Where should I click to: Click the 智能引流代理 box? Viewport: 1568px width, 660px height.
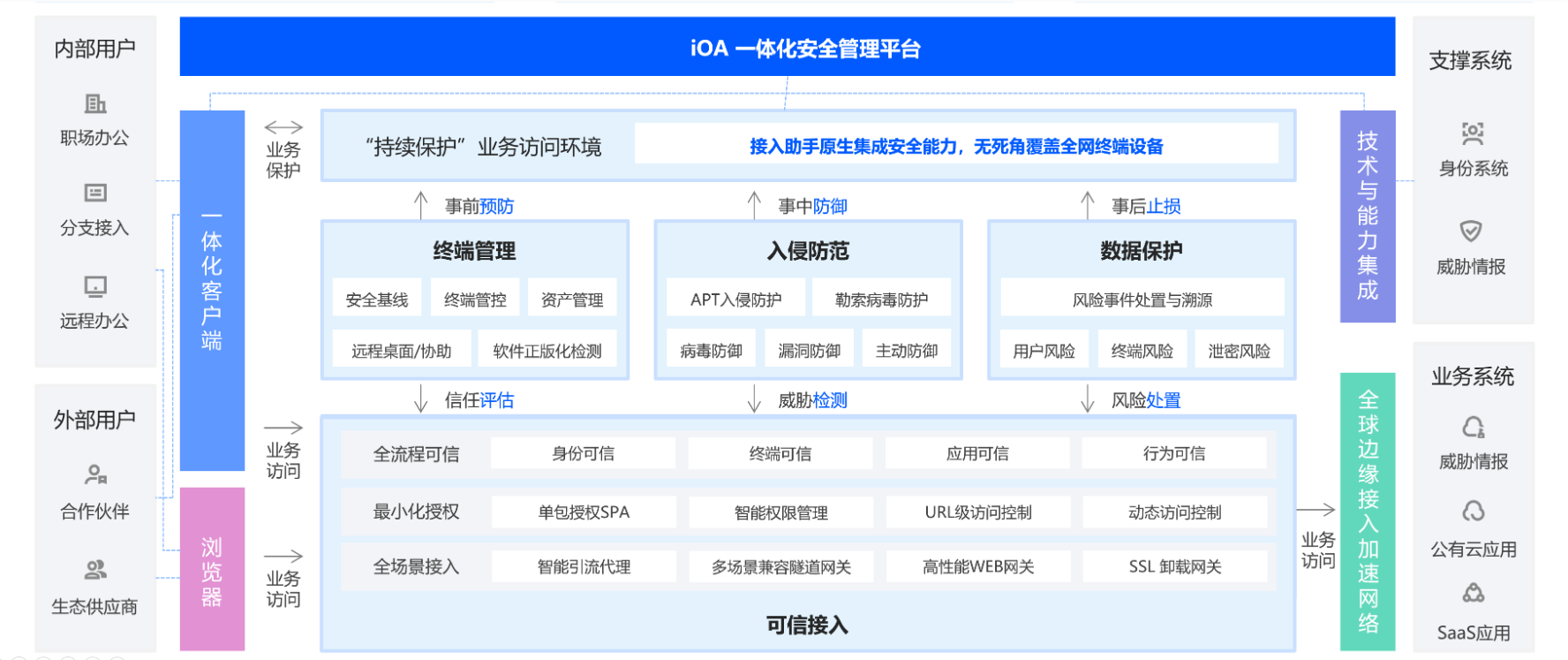584,566
